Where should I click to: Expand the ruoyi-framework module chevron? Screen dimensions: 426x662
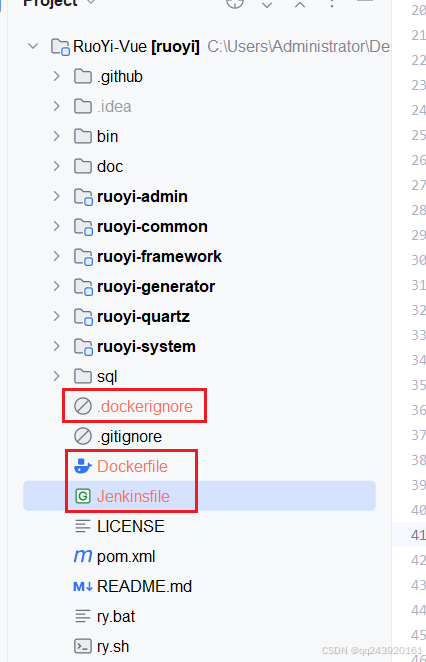click(57, 256)
